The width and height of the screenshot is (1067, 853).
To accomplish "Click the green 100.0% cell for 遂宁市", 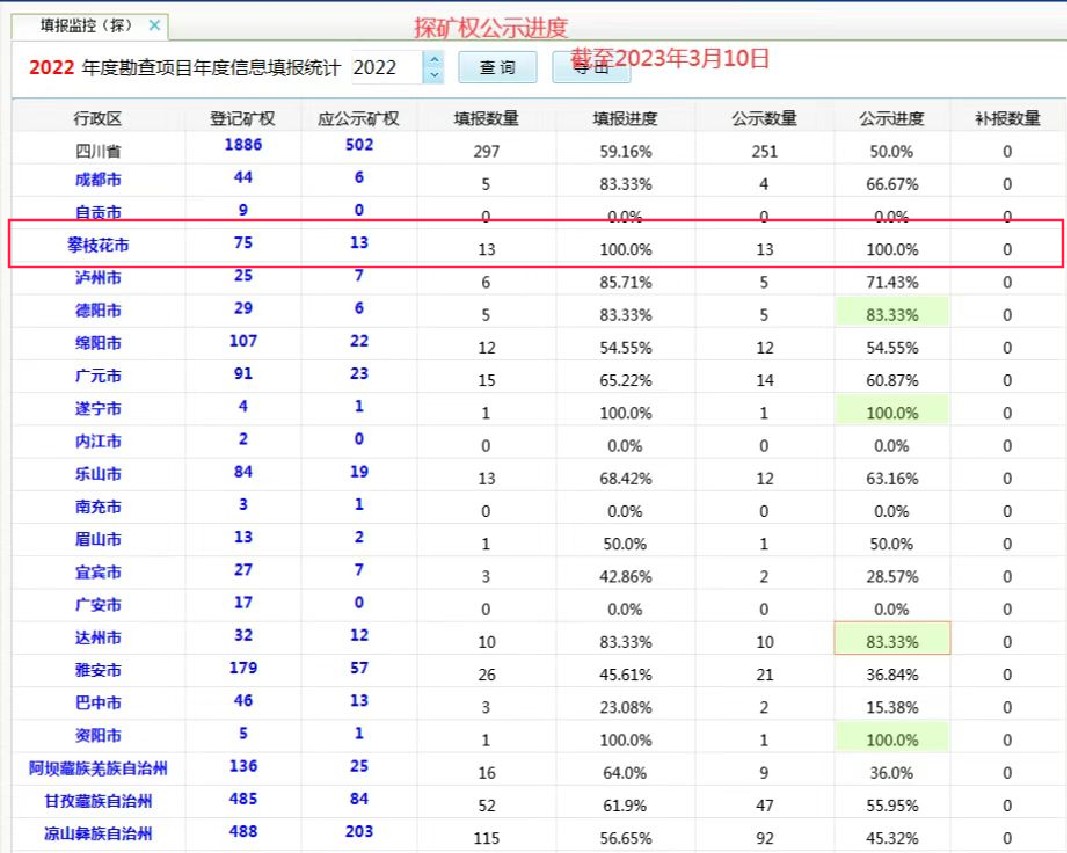I will pos(892,412).
